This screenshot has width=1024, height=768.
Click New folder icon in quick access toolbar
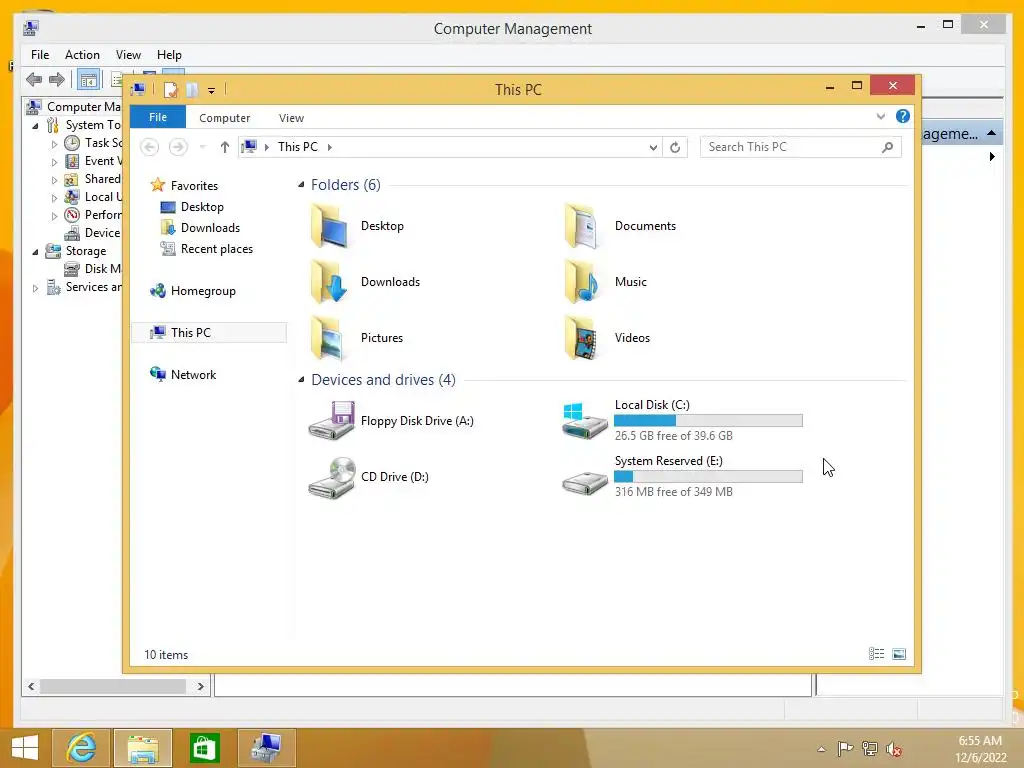click(x=191, y=89)
